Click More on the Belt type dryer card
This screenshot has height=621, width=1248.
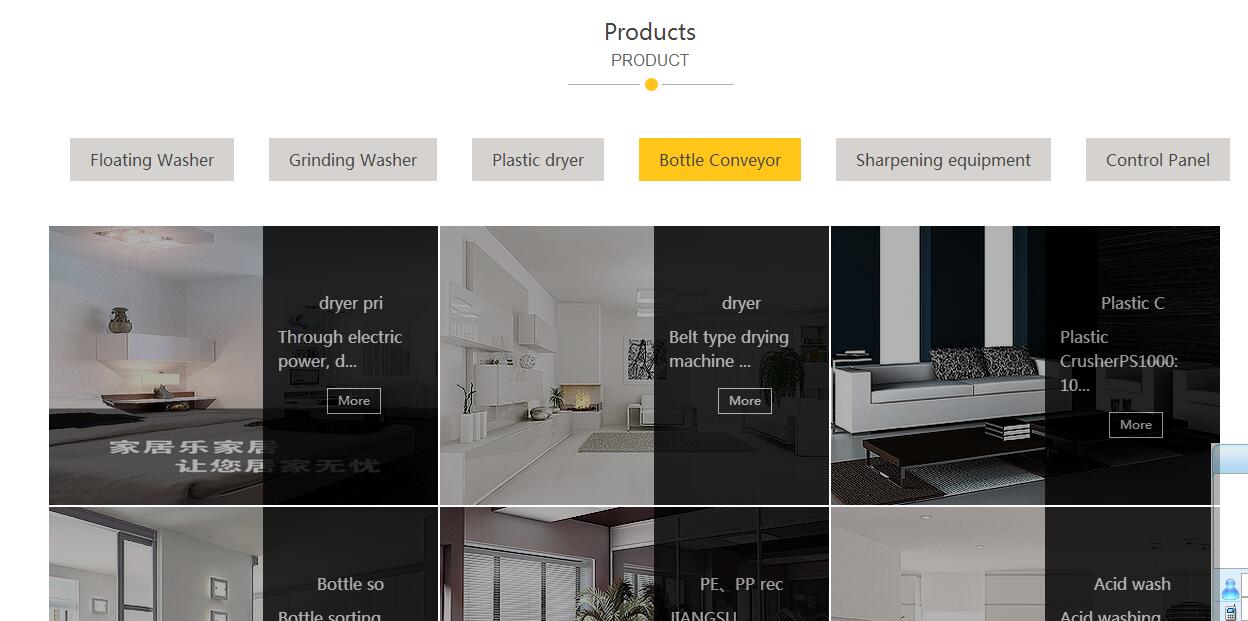click(x=745, y=401)
